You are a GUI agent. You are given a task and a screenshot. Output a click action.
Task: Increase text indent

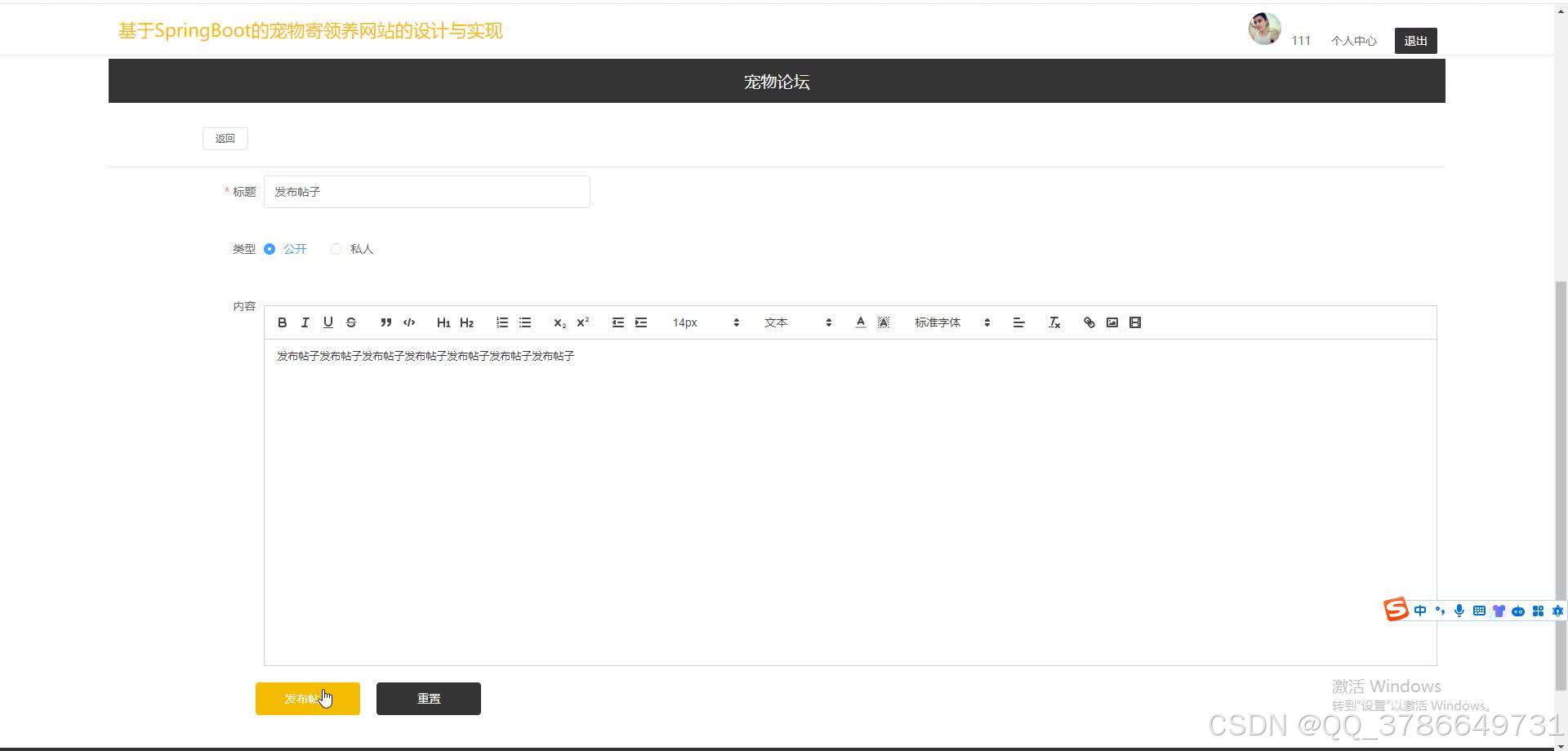641,322
